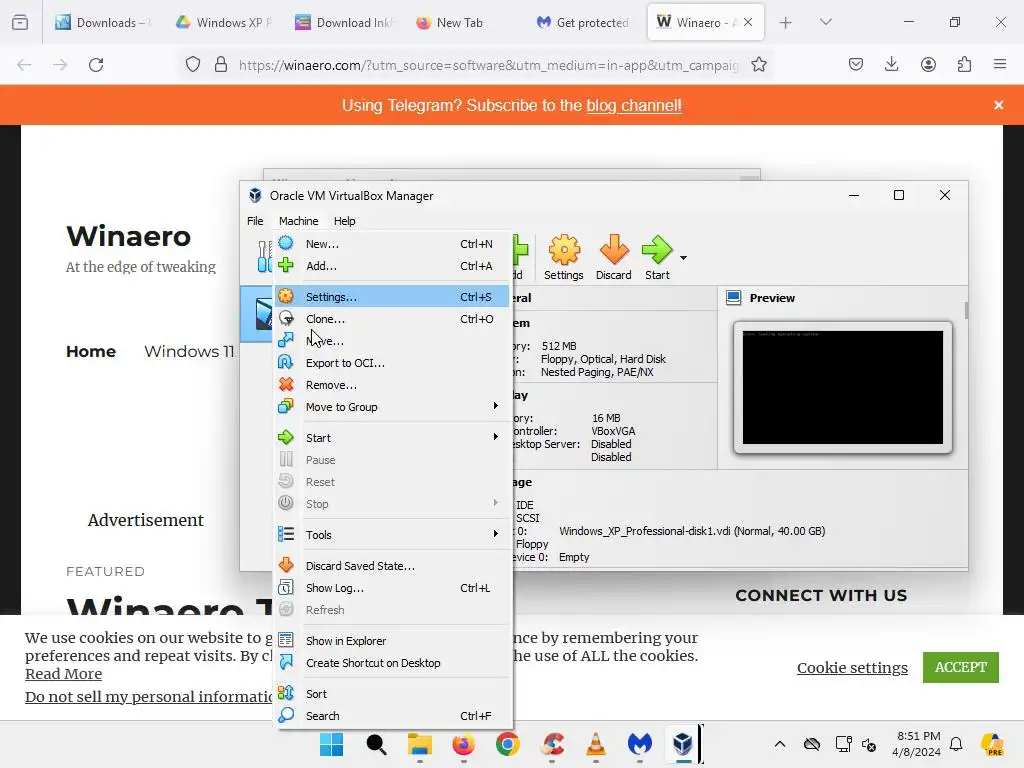This screenshot has width=1024, height=768.
Task: Click the Save to Pocket icon
Action: coord(856,64)
